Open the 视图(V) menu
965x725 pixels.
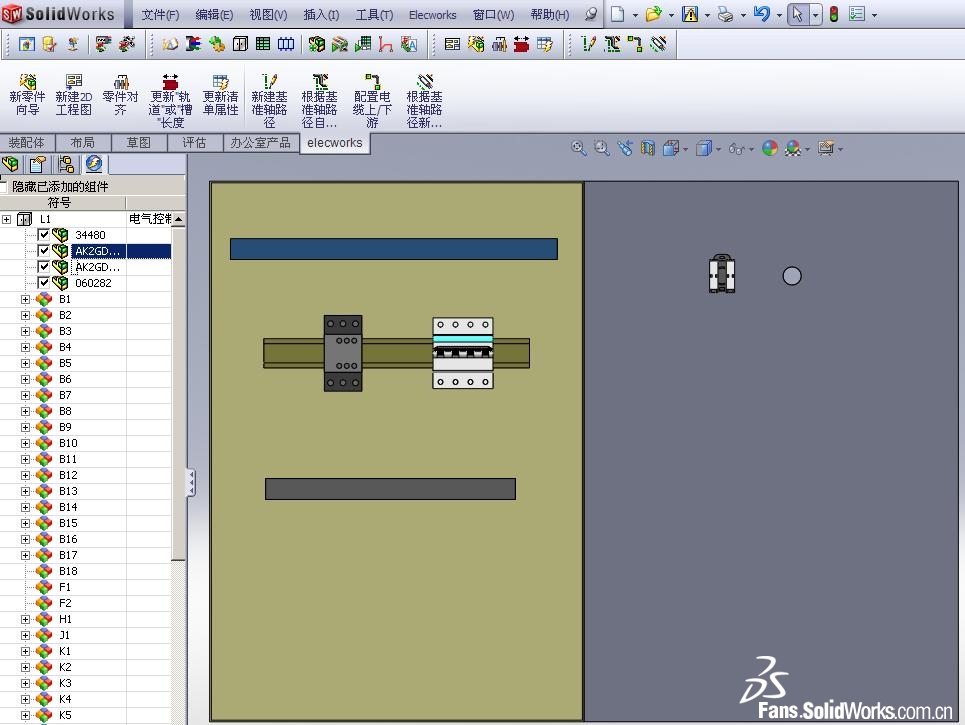click(268, 15)
